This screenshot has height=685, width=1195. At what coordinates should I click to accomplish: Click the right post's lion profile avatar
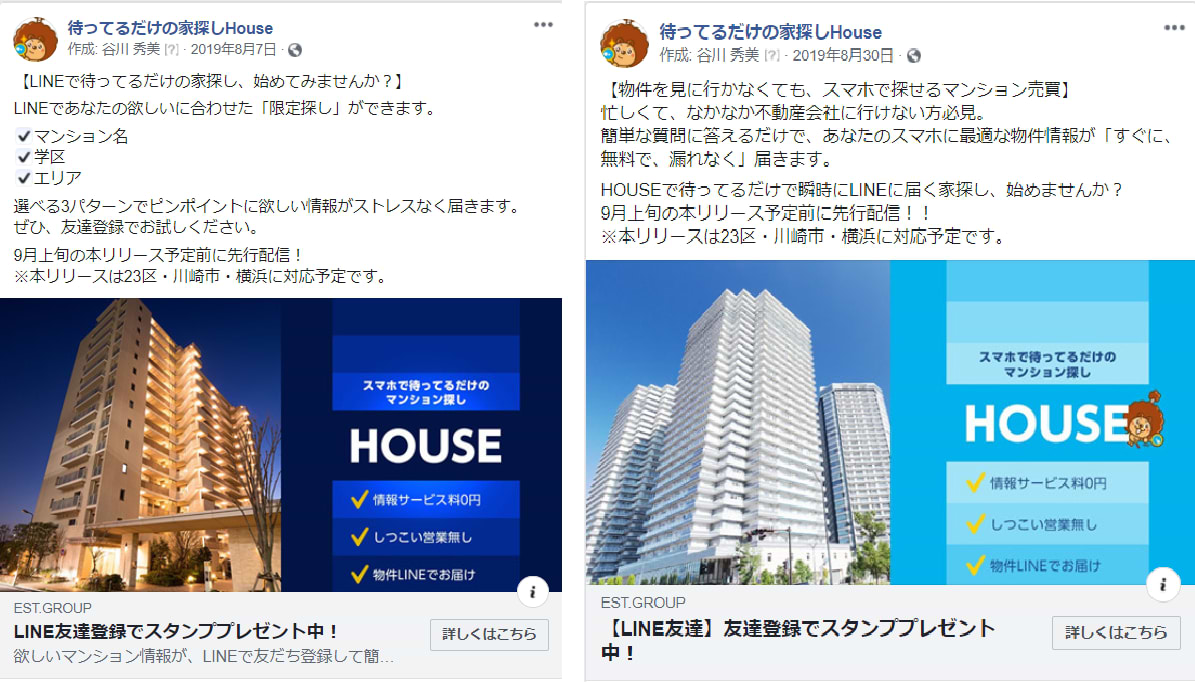624,43
